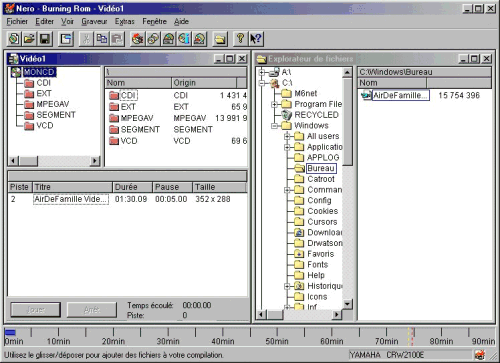The image size is (500, 363).
Task: Click explorer tree vertical scrollbar up arrow
Action: 347,72
